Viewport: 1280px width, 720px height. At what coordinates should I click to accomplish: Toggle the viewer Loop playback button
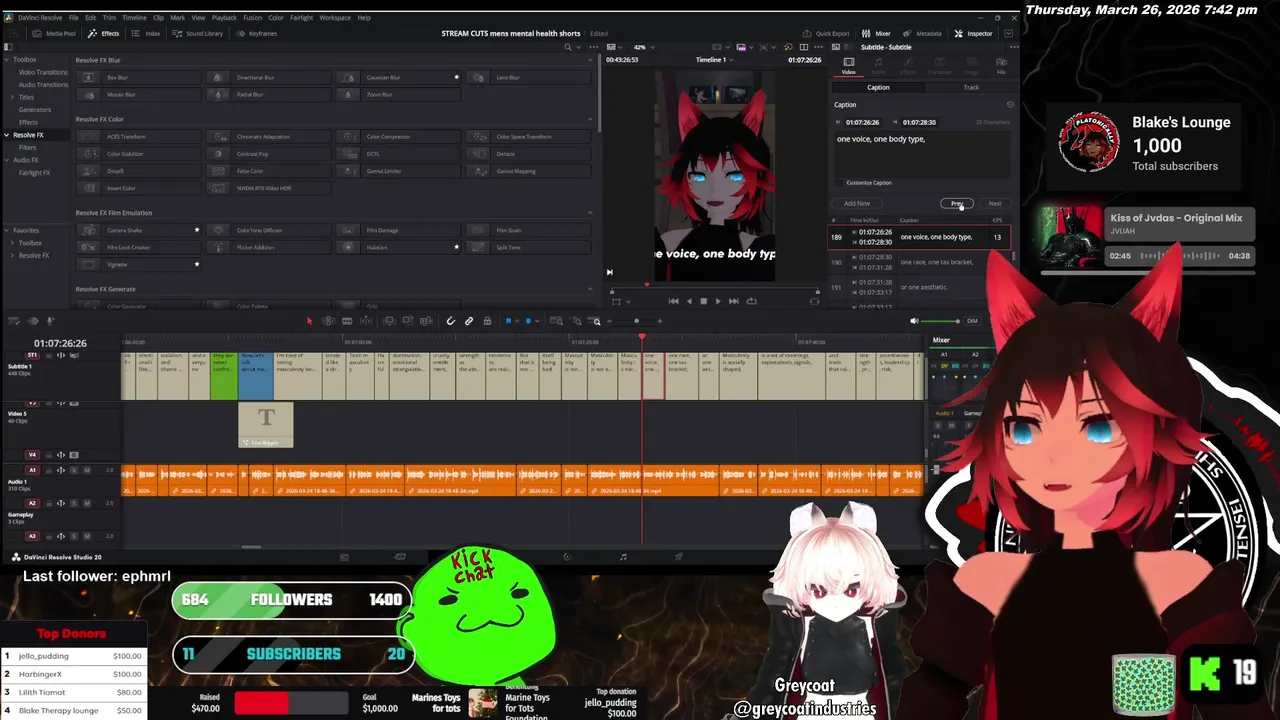[x=752, y=301]
